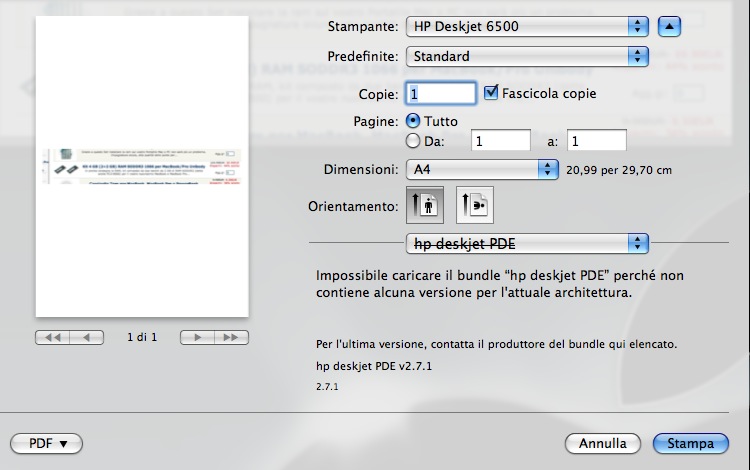Focus the Copie number field

pos(441,93)
